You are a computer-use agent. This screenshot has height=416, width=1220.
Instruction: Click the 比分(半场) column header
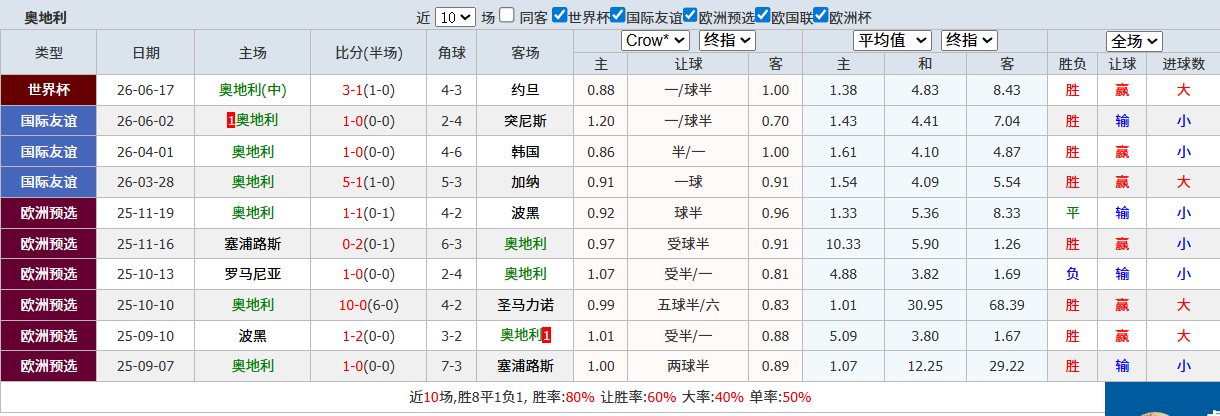point(369,53)
